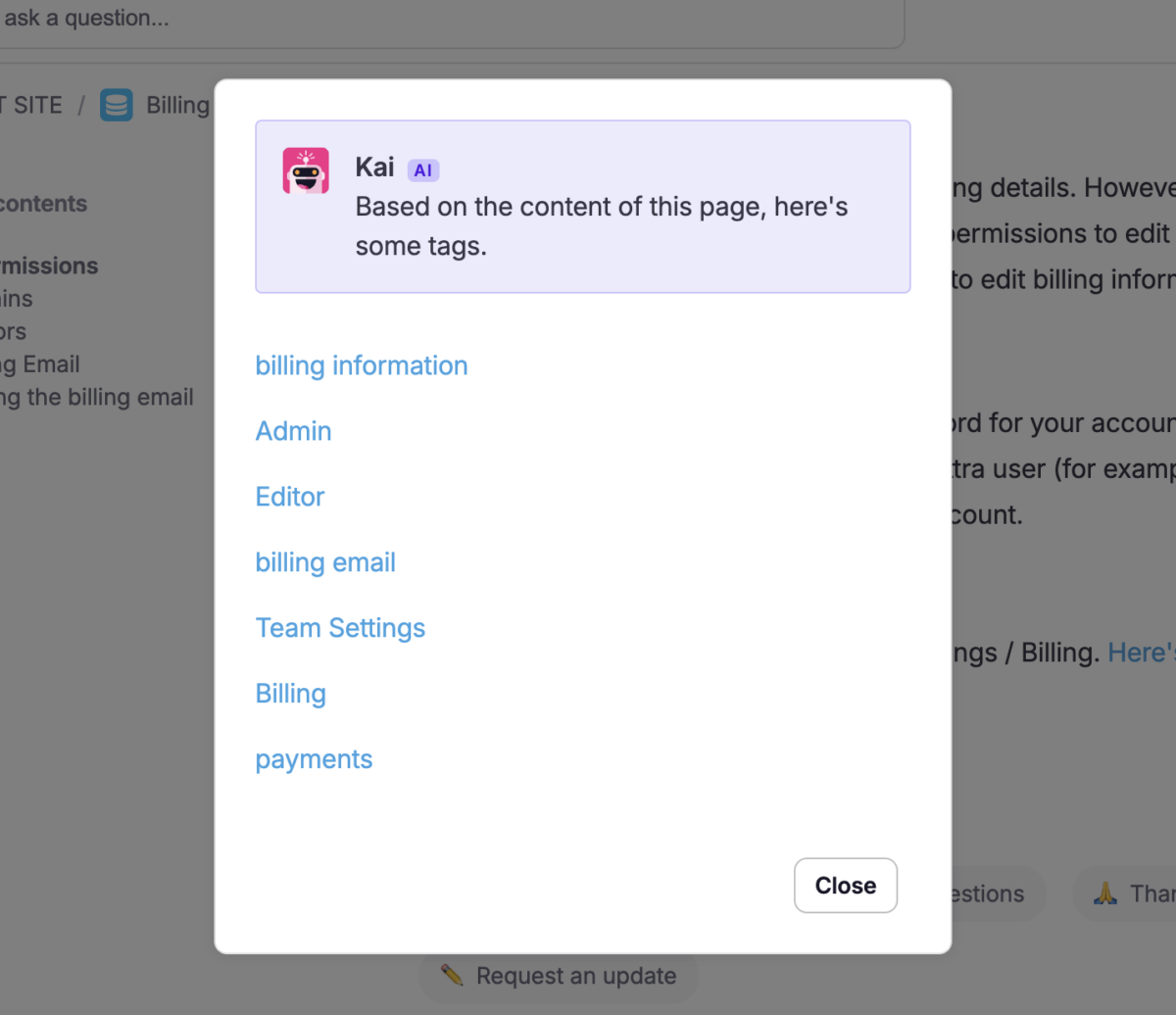Select the payments tag
The image size is (1176, 1015).
click(314, 758)
